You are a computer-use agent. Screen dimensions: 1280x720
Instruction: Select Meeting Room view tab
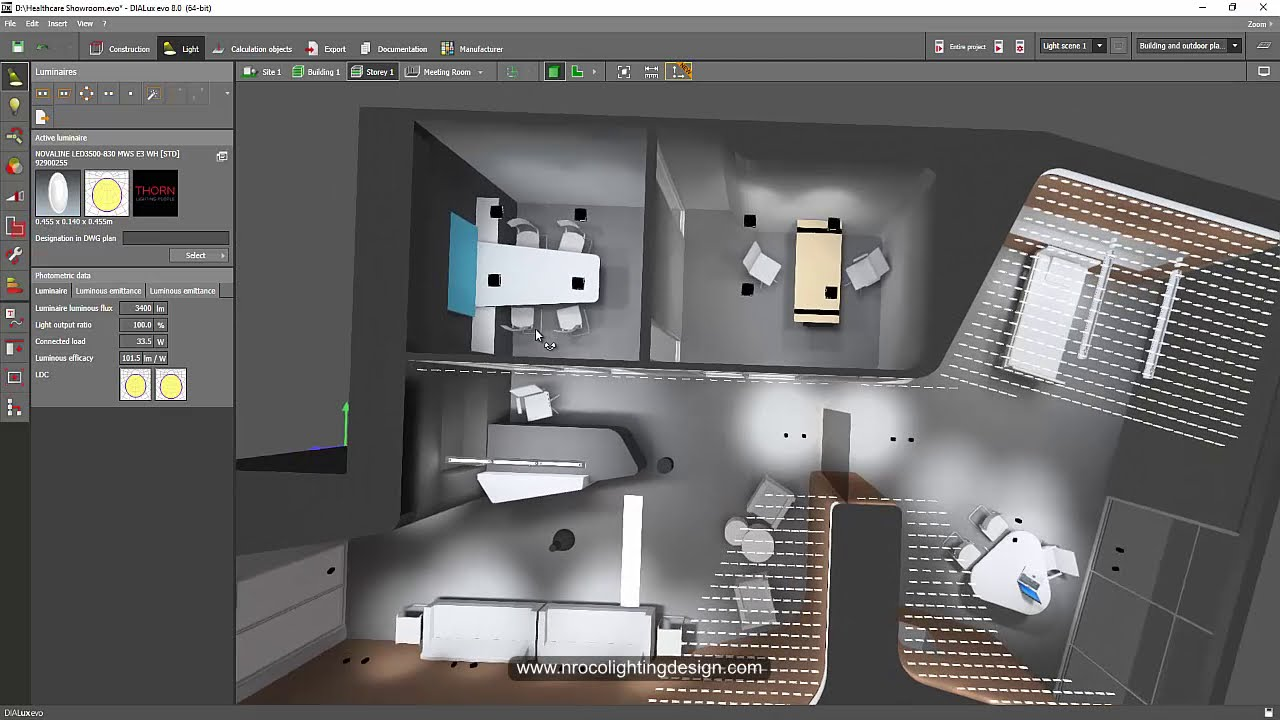tap(438, 72)
